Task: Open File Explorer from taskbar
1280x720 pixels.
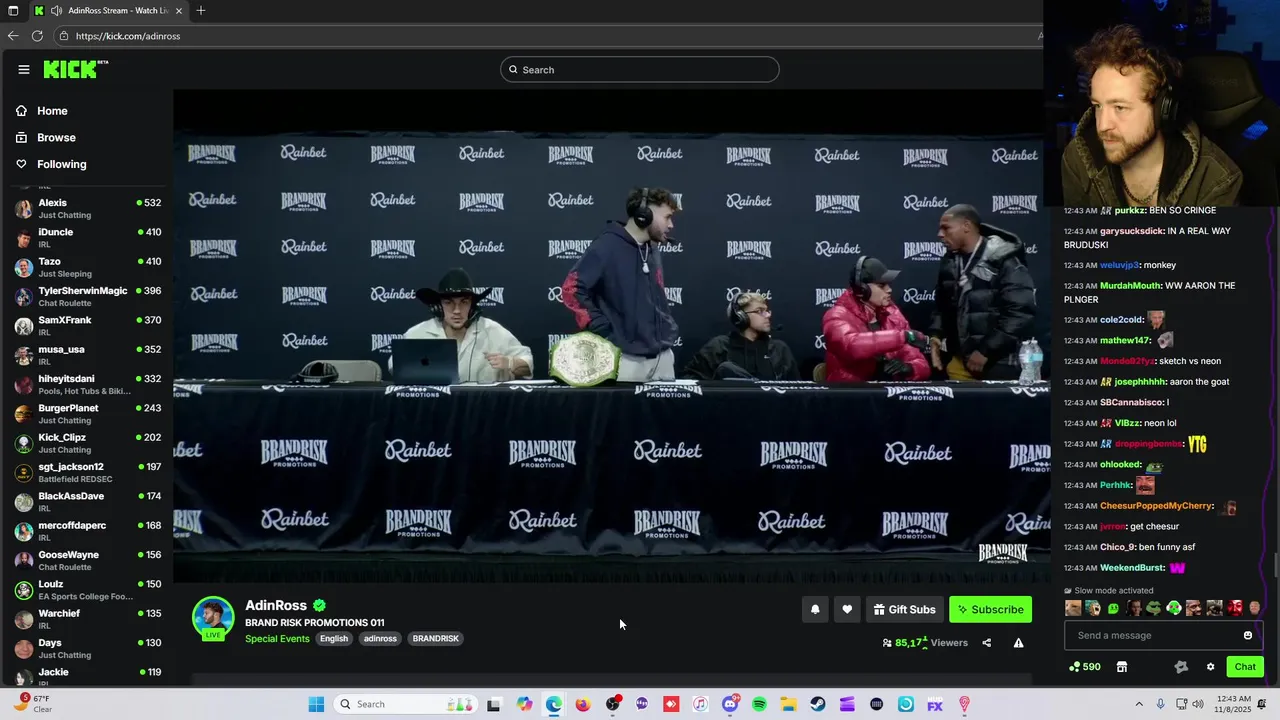Action: (788, 704)
